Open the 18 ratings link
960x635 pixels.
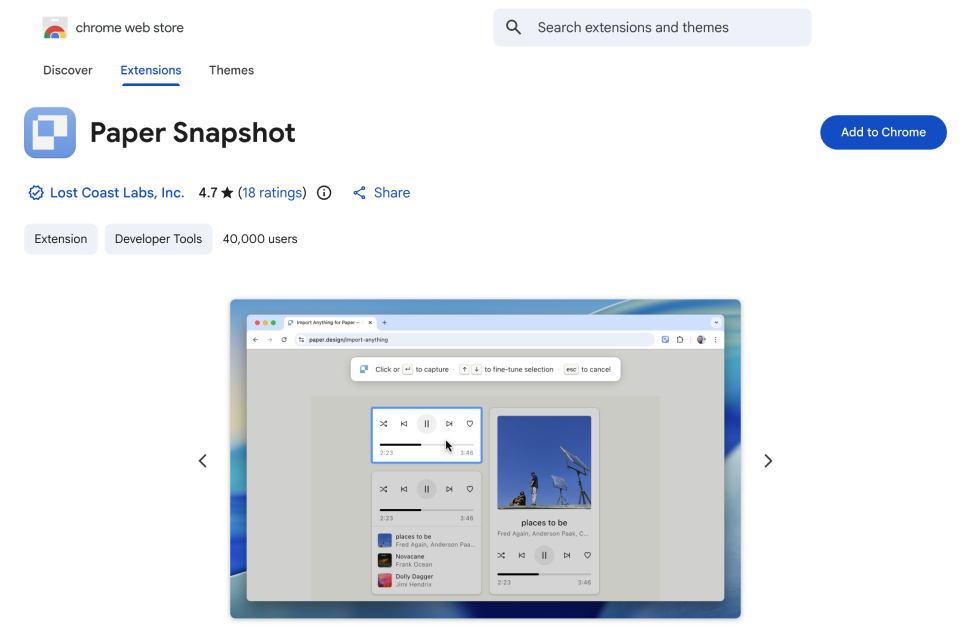pos(272,193)
